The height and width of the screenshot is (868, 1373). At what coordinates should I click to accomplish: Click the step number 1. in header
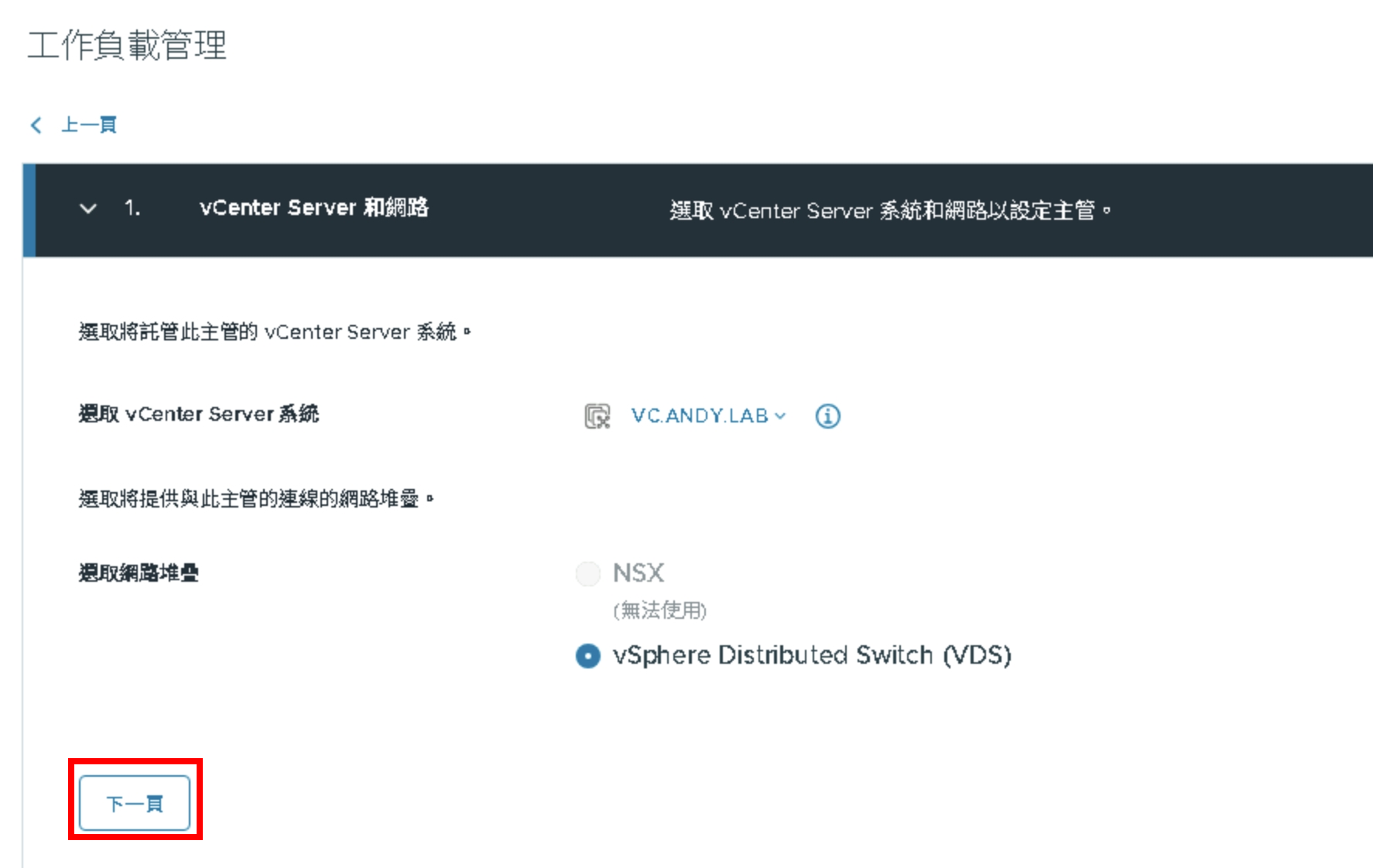pos(132,208)
